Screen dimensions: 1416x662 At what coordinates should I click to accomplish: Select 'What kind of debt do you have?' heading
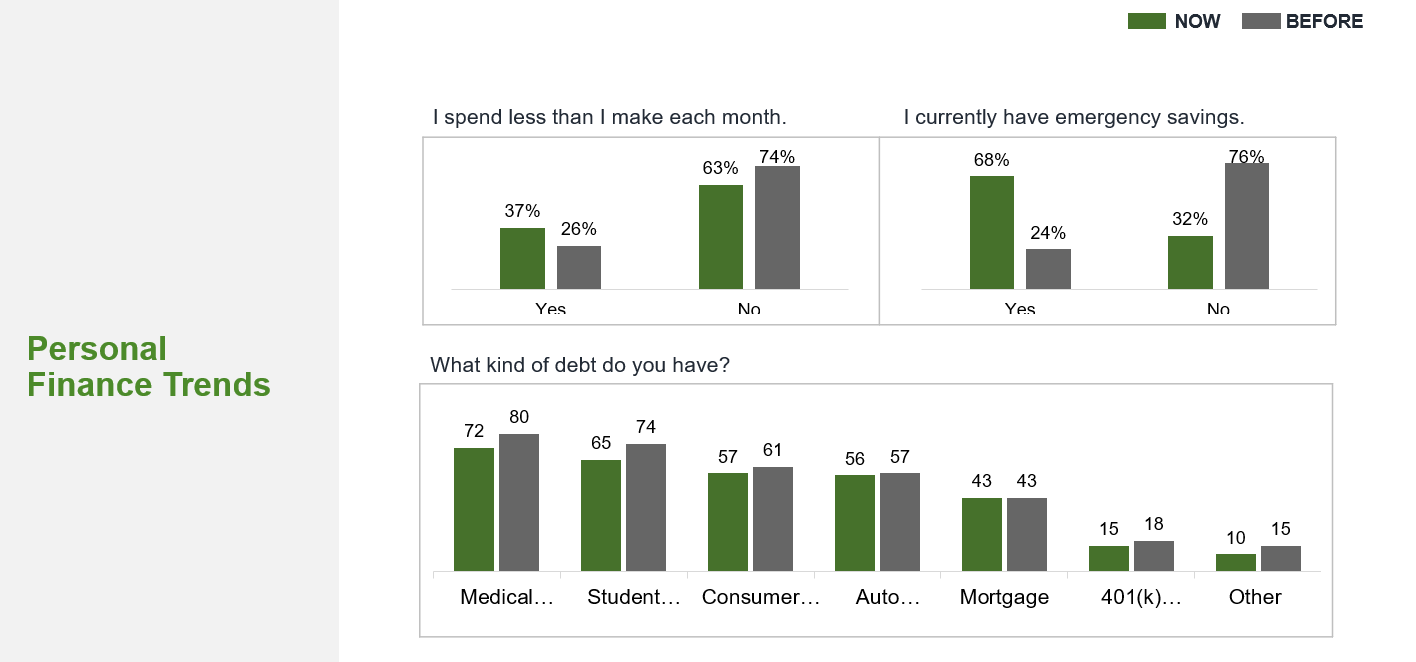click(579, 365)
